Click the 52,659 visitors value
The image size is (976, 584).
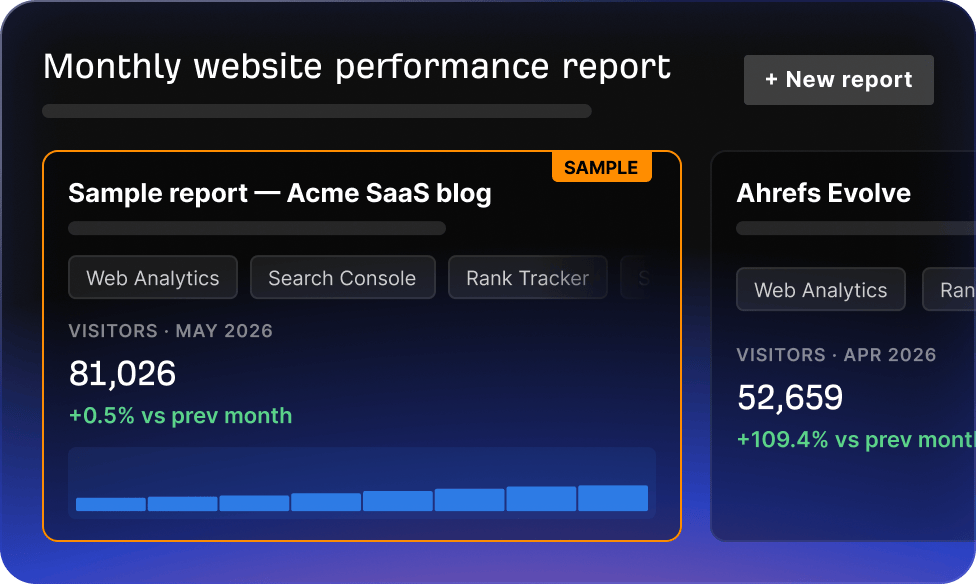[790, 397]
